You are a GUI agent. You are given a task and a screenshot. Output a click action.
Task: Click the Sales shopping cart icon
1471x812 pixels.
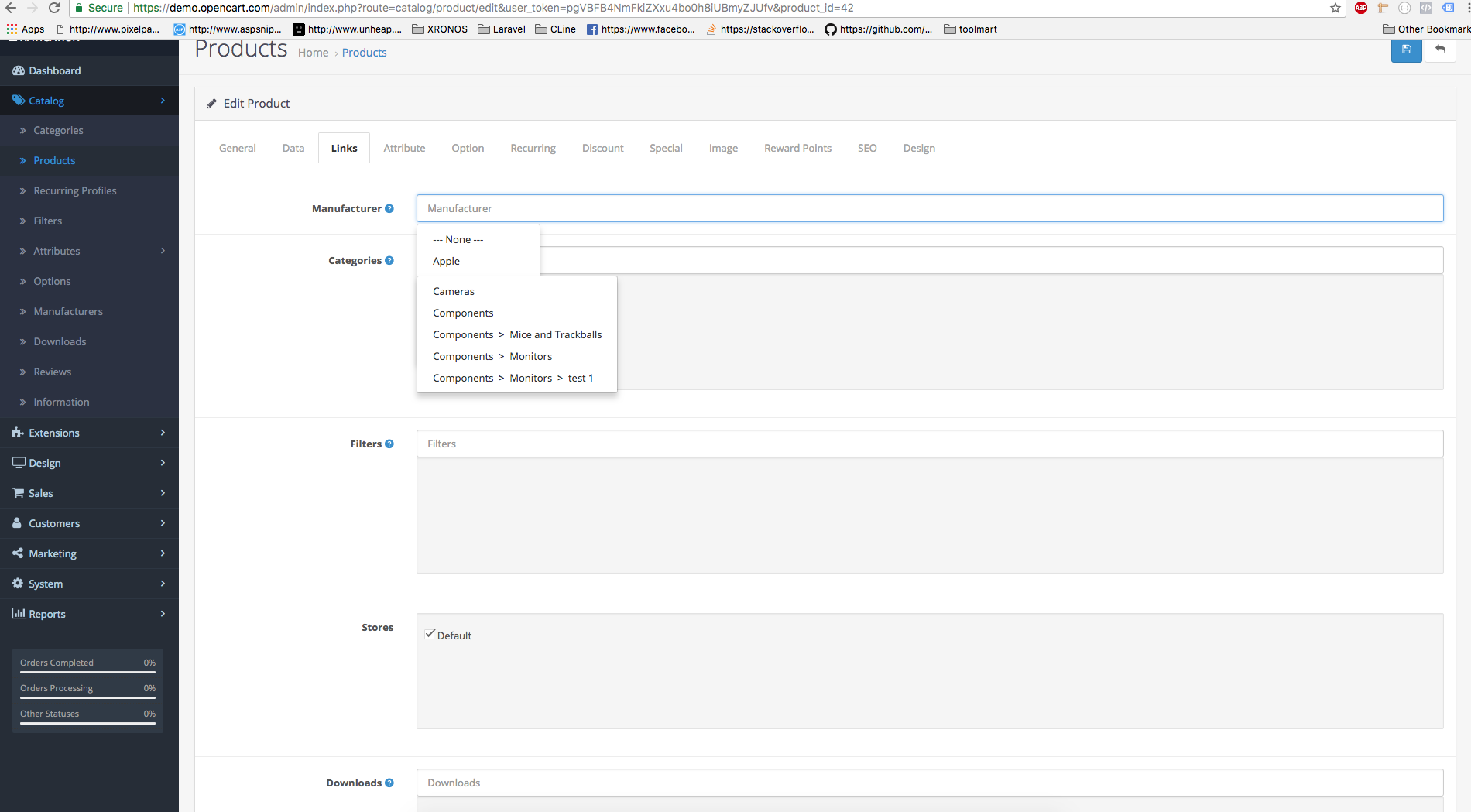[x=19, y=492]
